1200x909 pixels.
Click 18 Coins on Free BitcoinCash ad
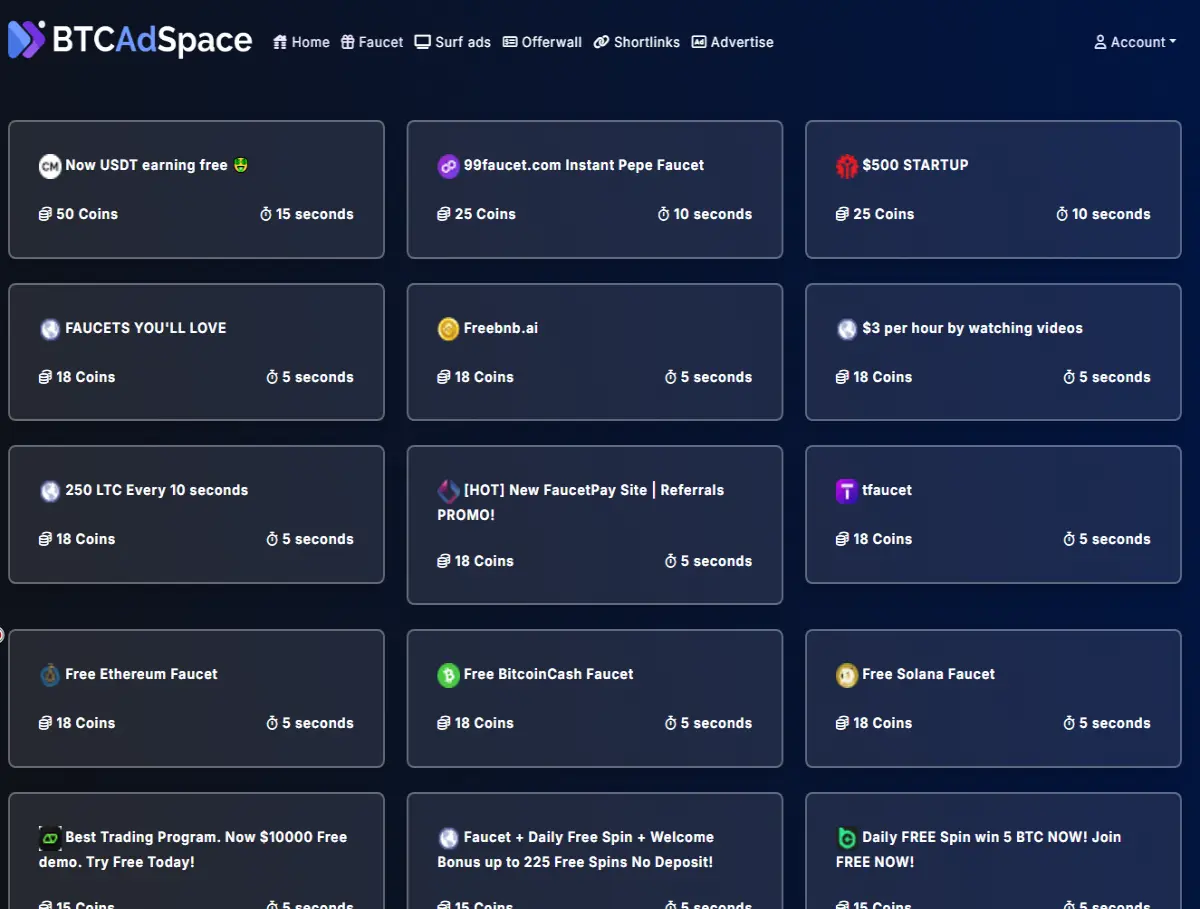pyautogui.click(x=476, y=723)
